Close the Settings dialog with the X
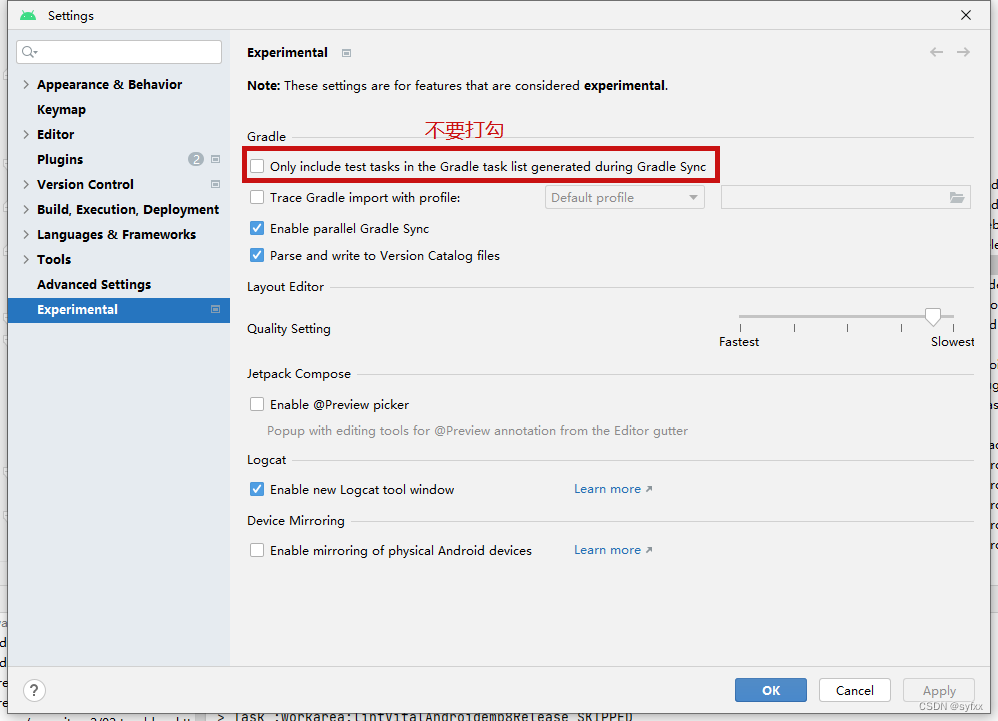The height and width of the screenshot is (721, 998). tap(966, 15)
